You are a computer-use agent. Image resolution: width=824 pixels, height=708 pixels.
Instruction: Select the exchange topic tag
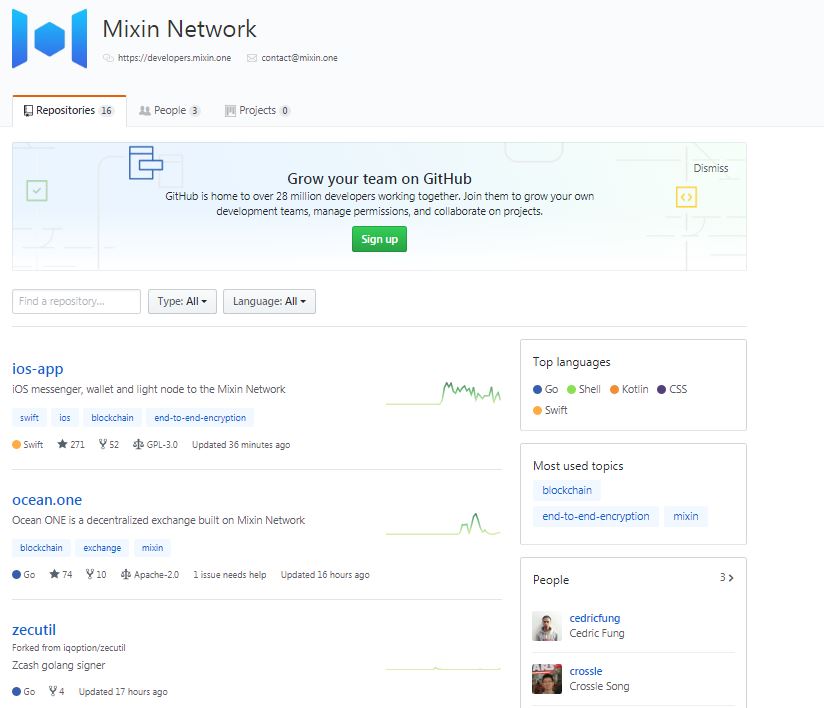(102, 548)
